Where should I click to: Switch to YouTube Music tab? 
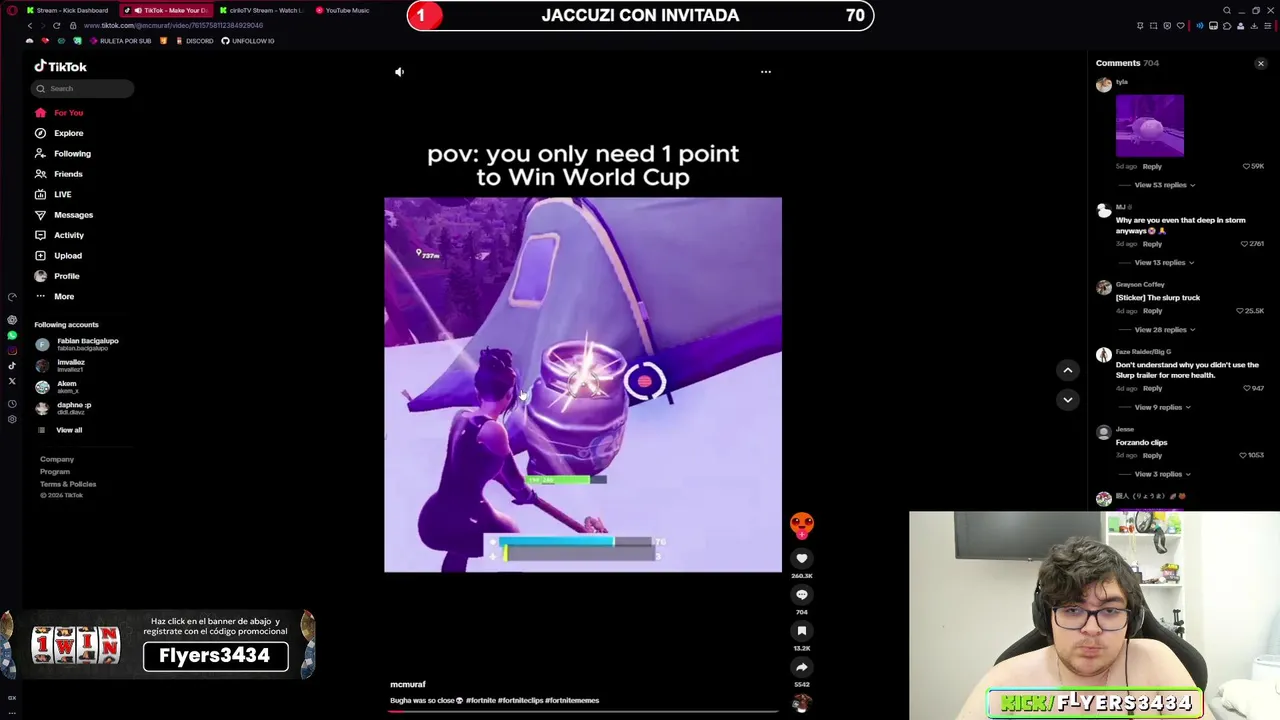pos(342,10)
